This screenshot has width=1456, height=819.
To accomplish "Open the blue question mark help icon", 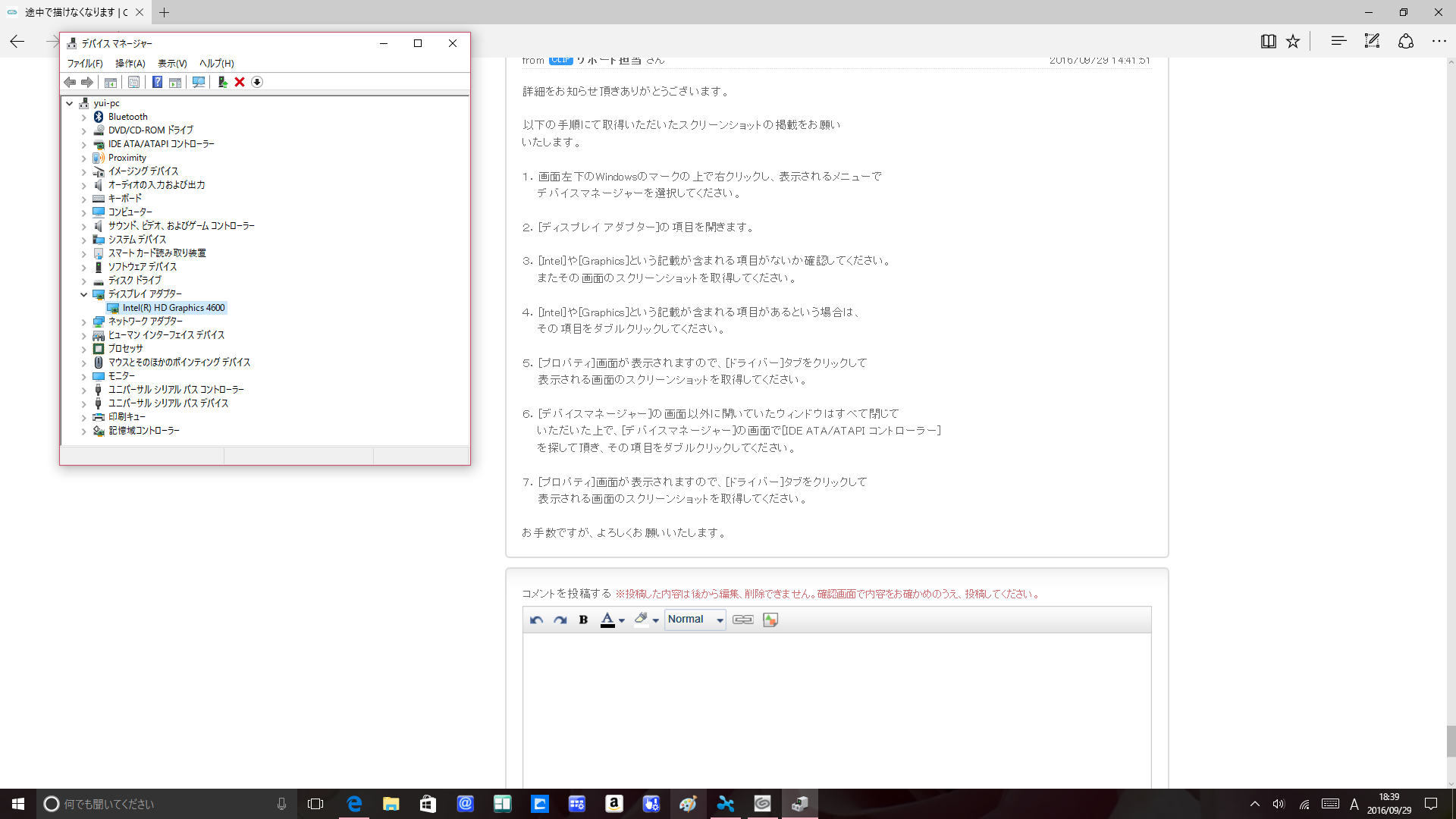I will click(x=157, y=82).
